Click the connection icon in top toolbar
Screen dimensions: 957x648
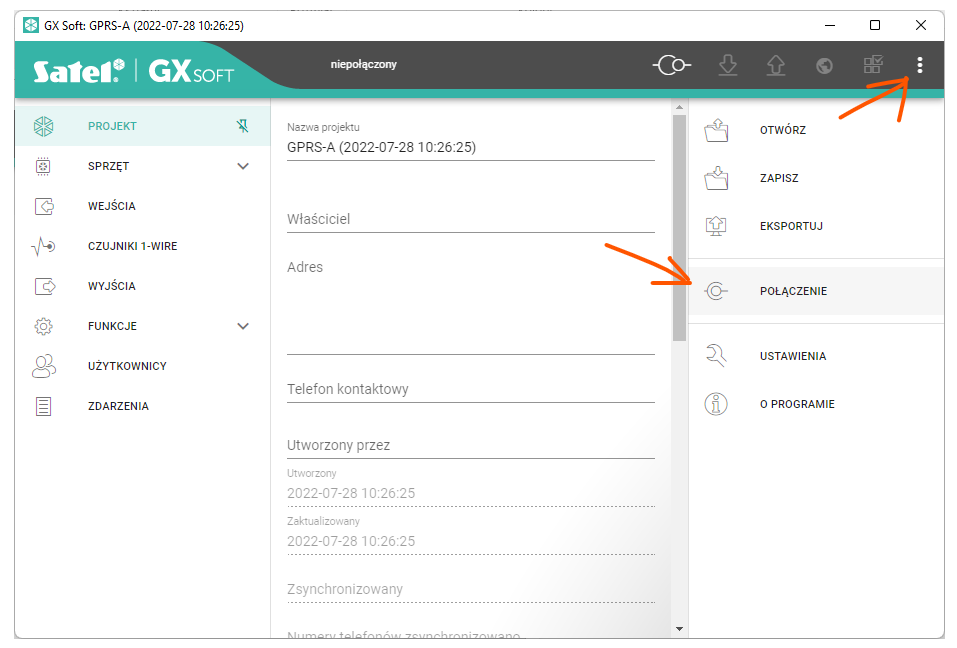(672, 66)
